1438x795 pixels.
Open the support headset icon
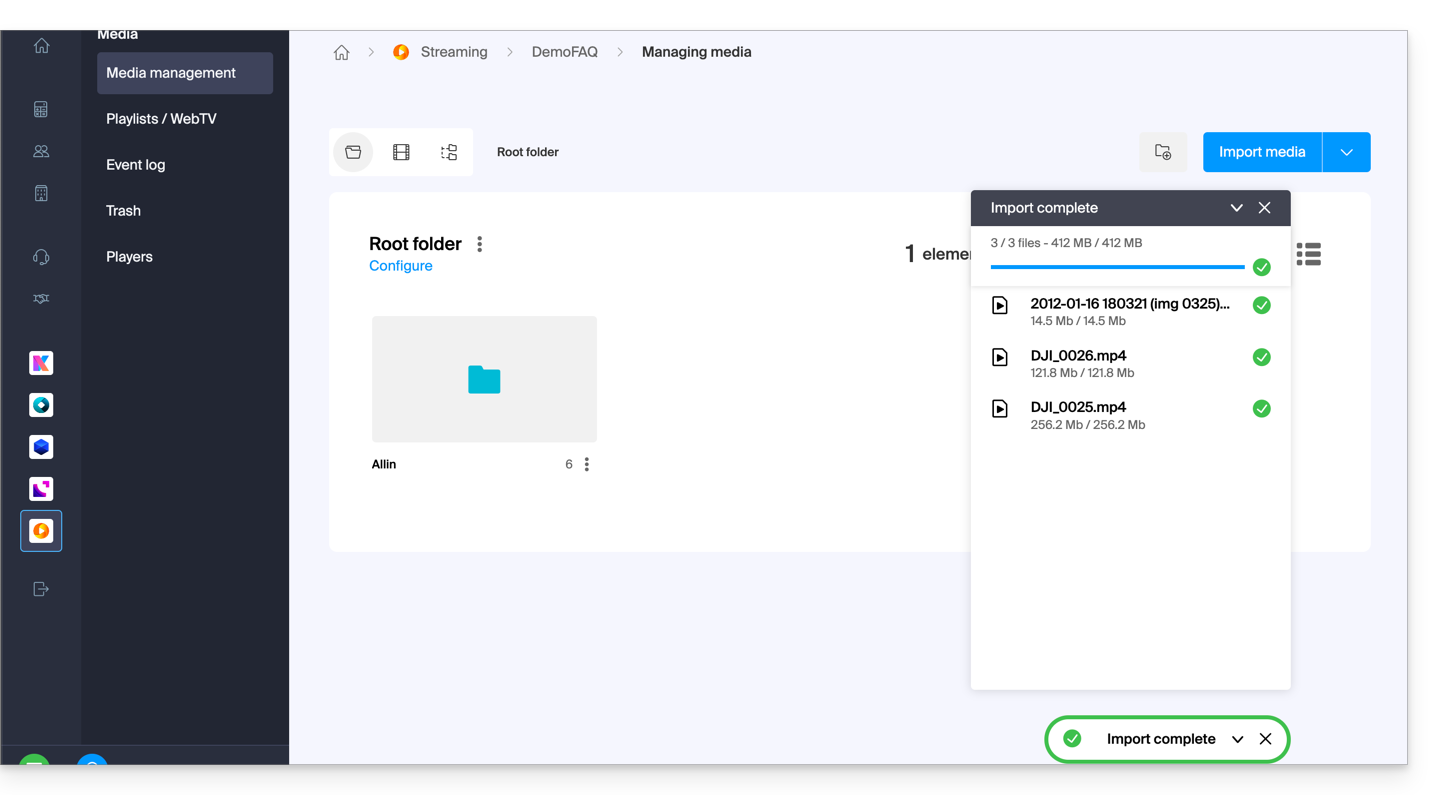click(x=41, y=257)
